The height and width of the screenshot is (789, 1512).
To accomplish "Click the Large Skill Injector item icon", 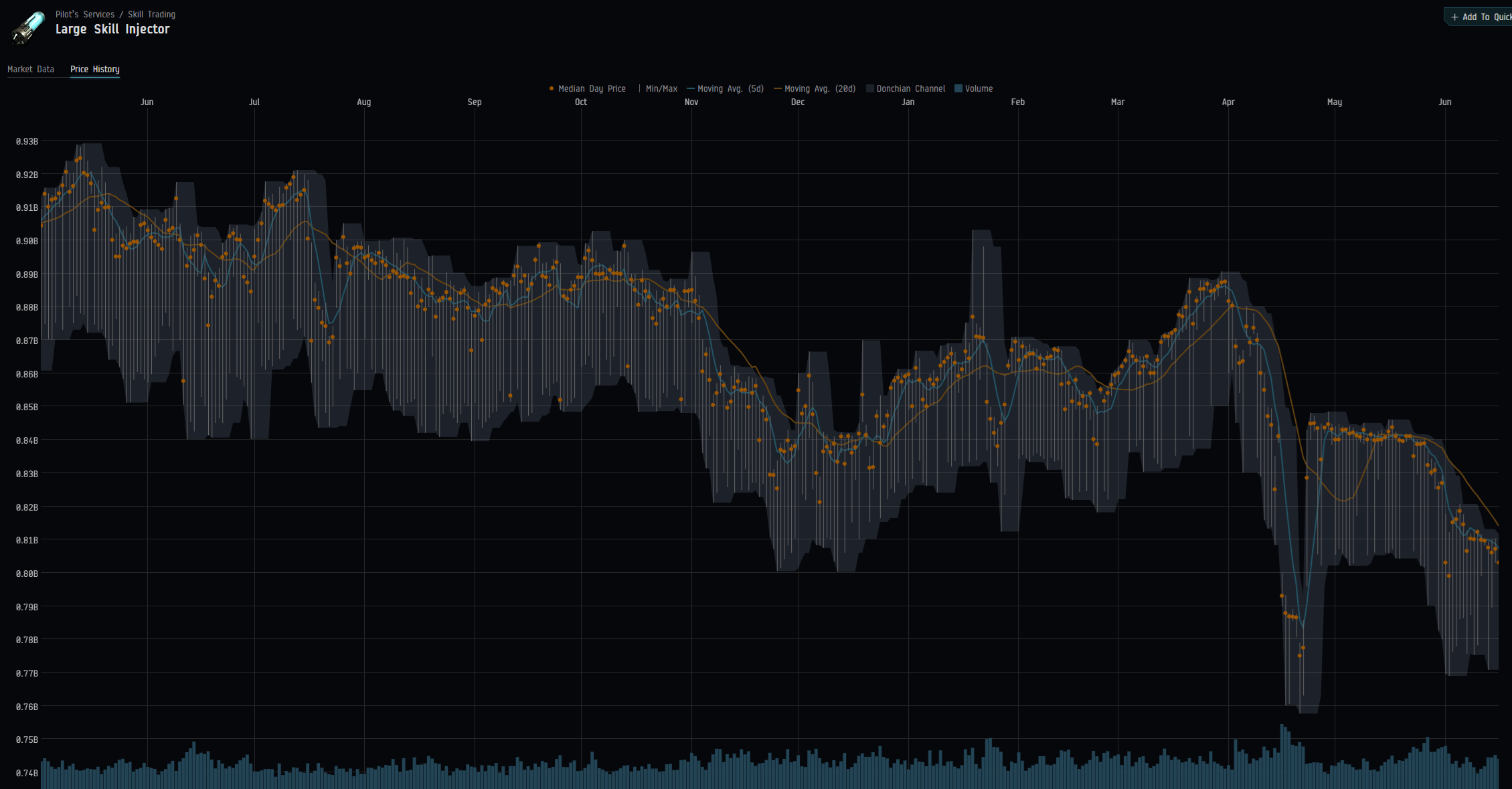I will pyautogui.click(x=28, y=27).
